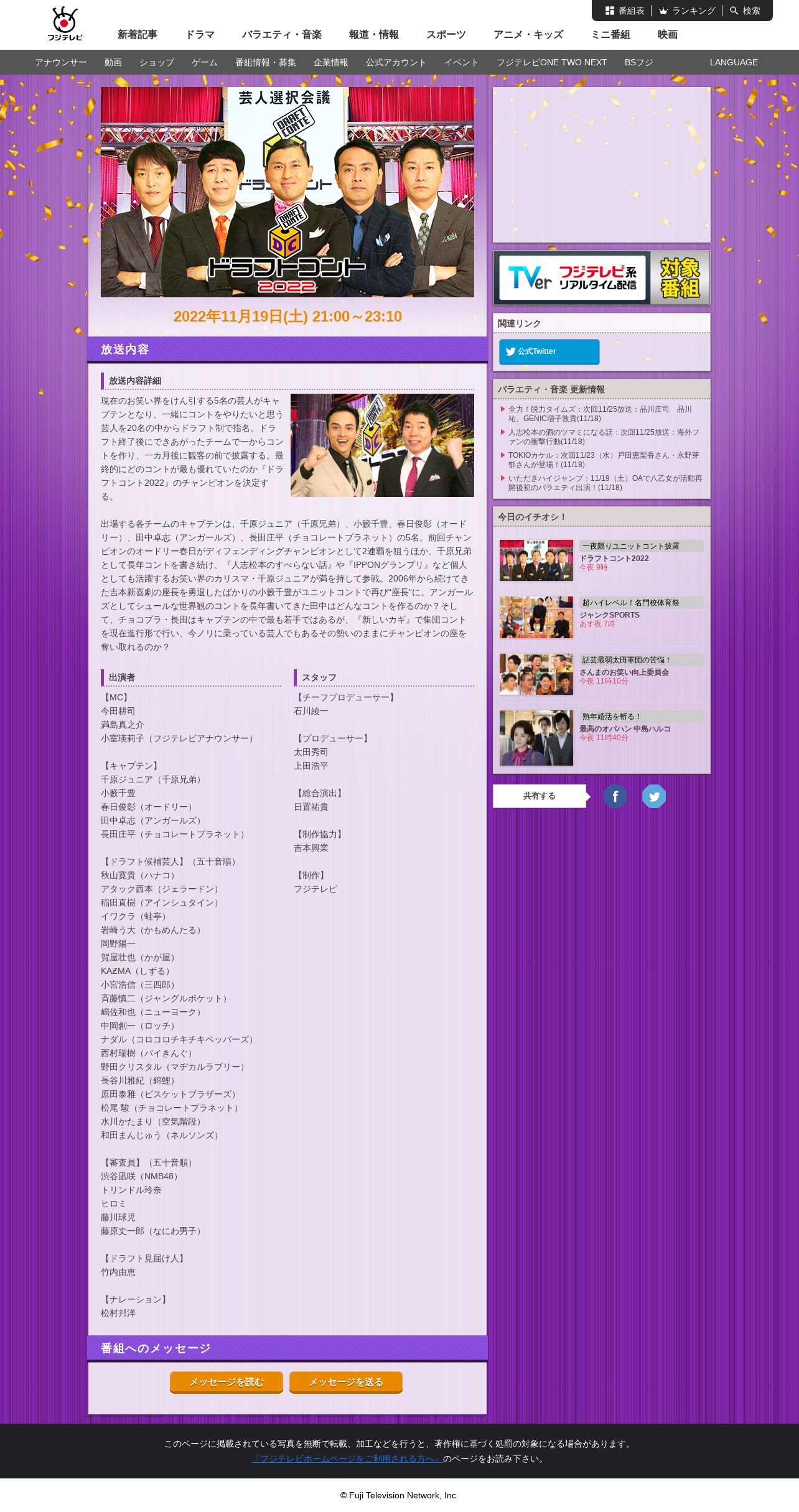Screen dimensions: 799x1512
Task: Open the 映画 menu
Action: click(668, 35)
